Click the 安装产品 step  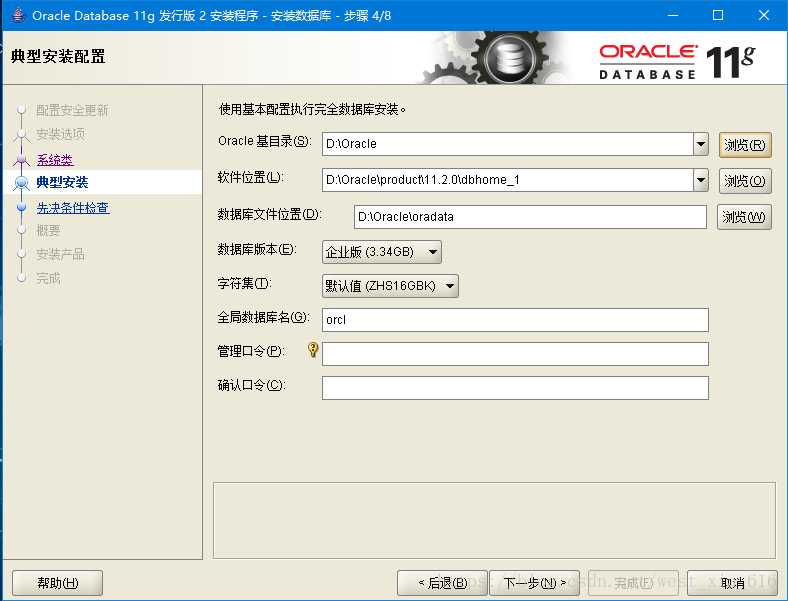tap(60, 254)
